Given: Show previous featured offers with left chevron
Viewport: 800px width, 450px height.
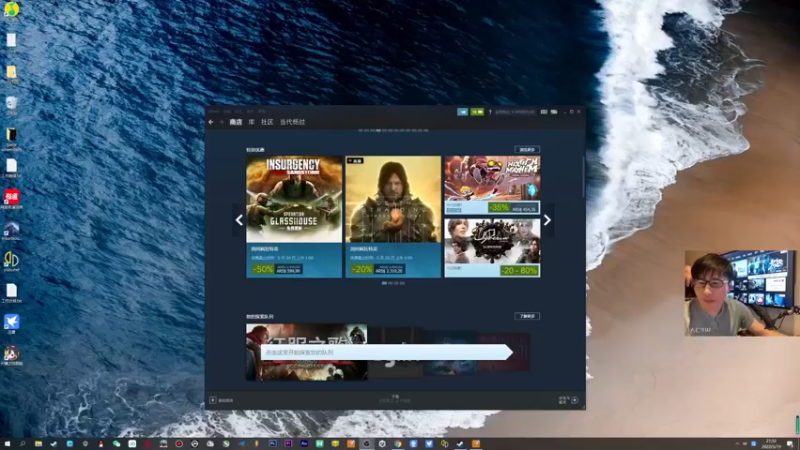Looking at the screenshot, I should click(x=239, y=220).
